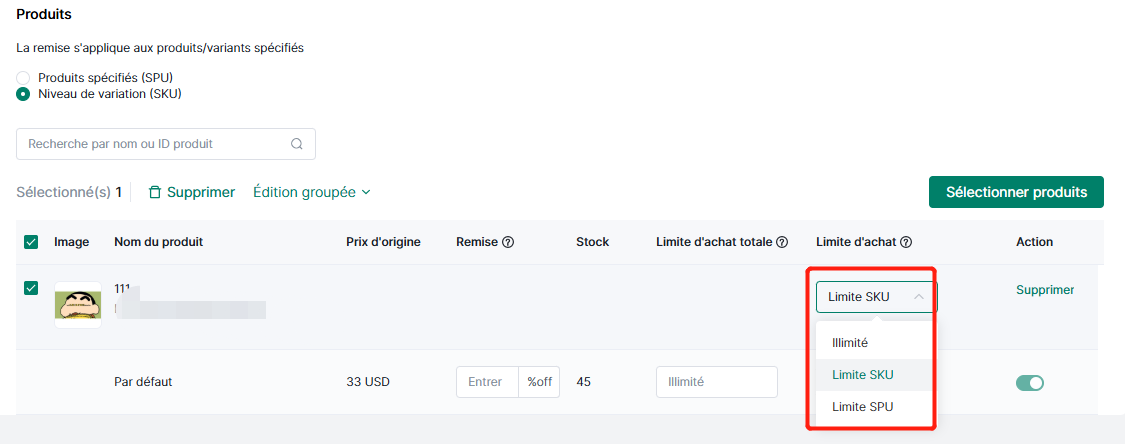
Task: Click the Sélectionner produits button
Action: click(1016, 192)
